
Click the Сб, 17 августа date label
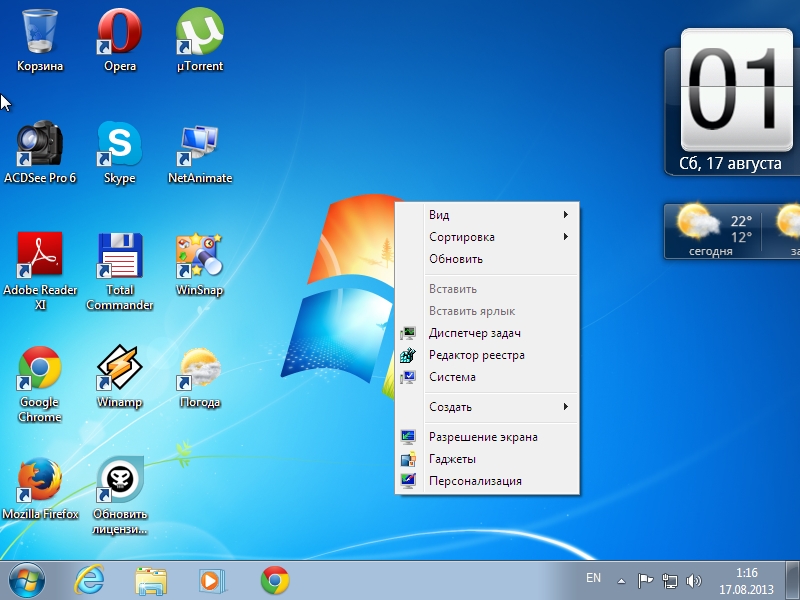coord(730,163)
